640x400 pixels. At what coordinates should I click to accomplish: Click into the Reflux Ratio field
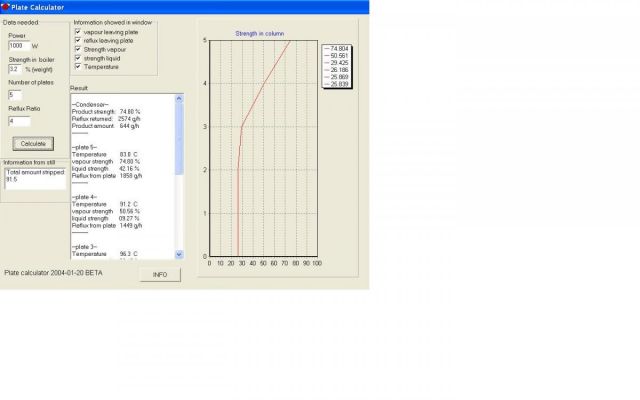pyautogui.click(x=19, y=120)
